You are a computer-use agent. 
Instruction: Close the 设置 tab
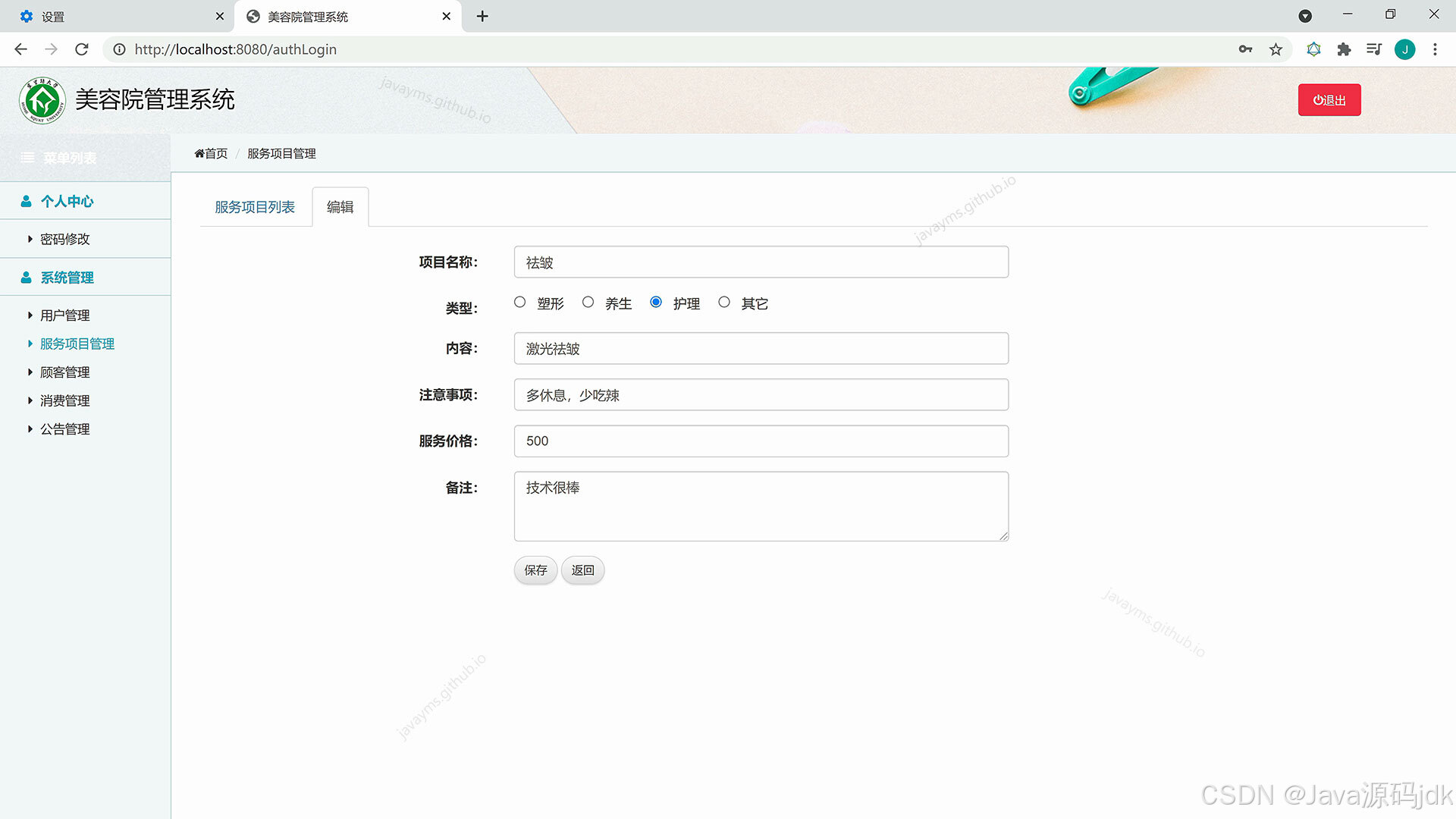coord(220,16)
